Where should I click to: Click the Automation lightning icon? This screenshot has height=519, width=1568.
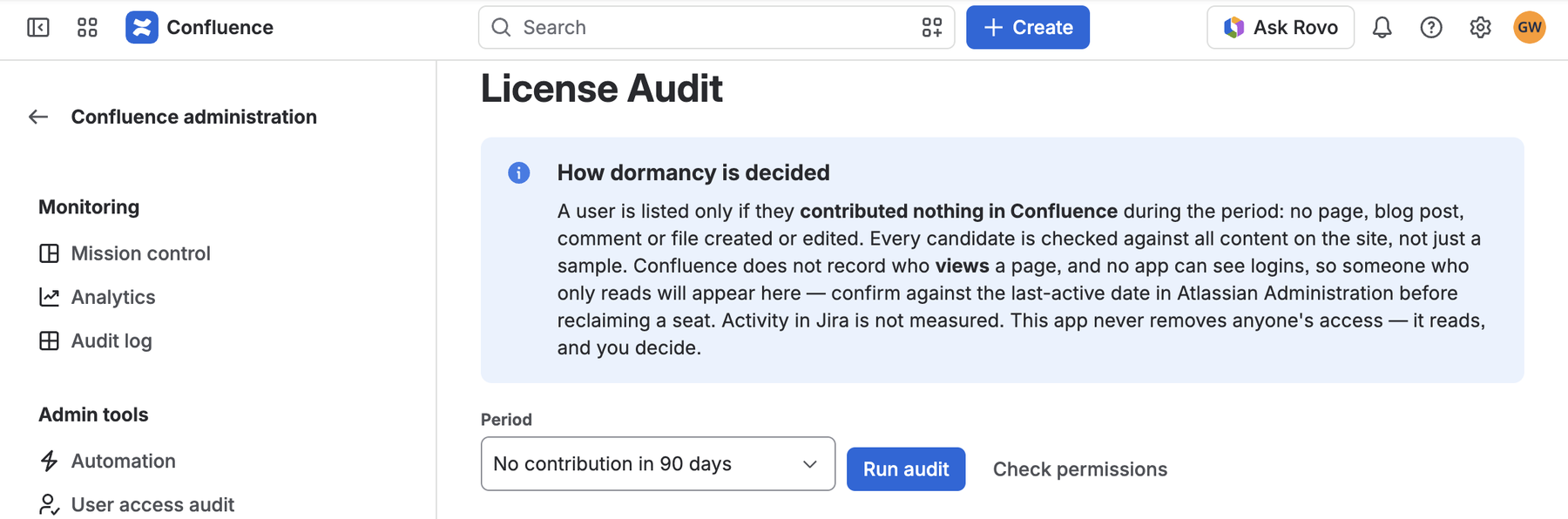50,461
